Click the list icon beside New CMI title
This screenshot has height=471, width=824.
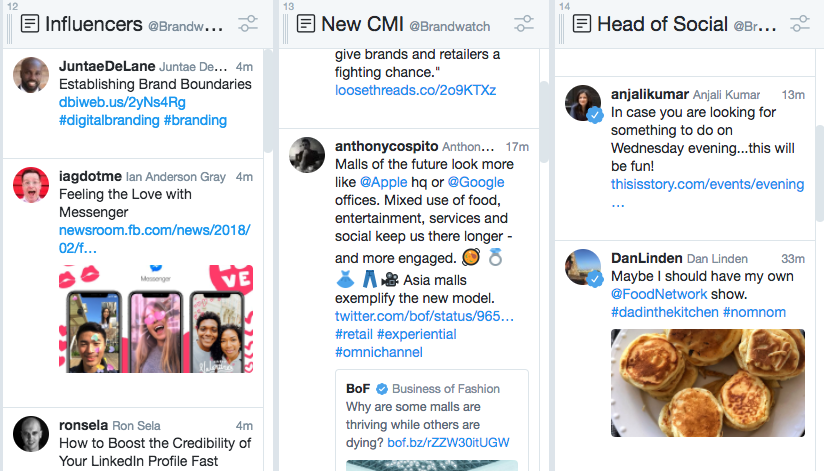point(307,23)
